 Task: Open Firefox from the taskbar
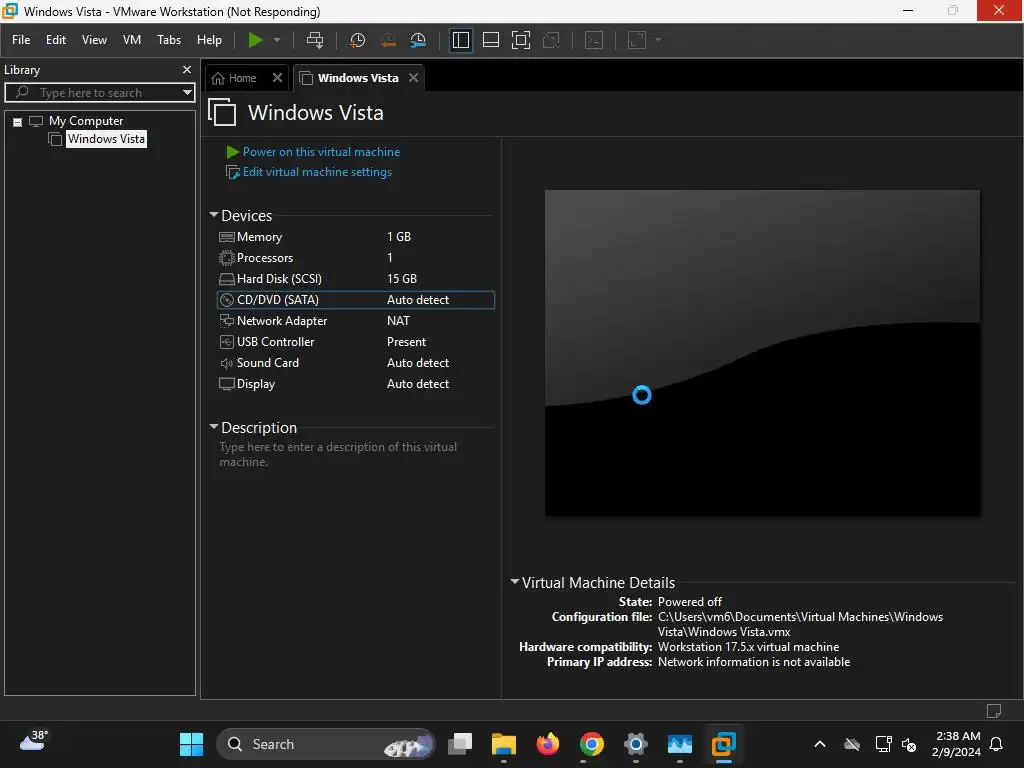(548, 744)
